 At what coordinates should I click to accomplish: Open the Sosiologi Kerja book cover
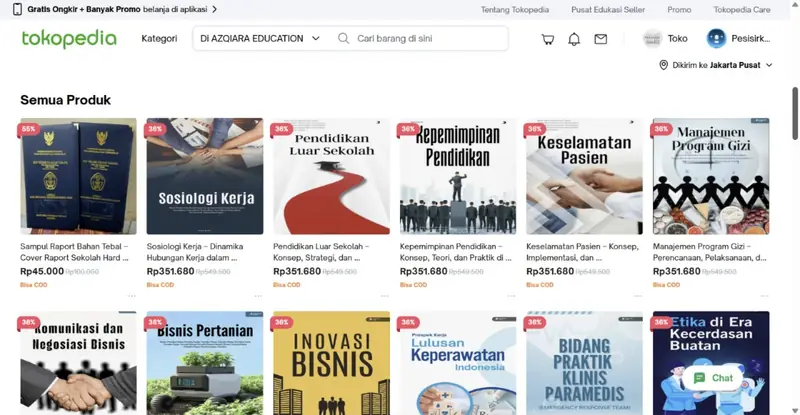(x=205, y=176)
